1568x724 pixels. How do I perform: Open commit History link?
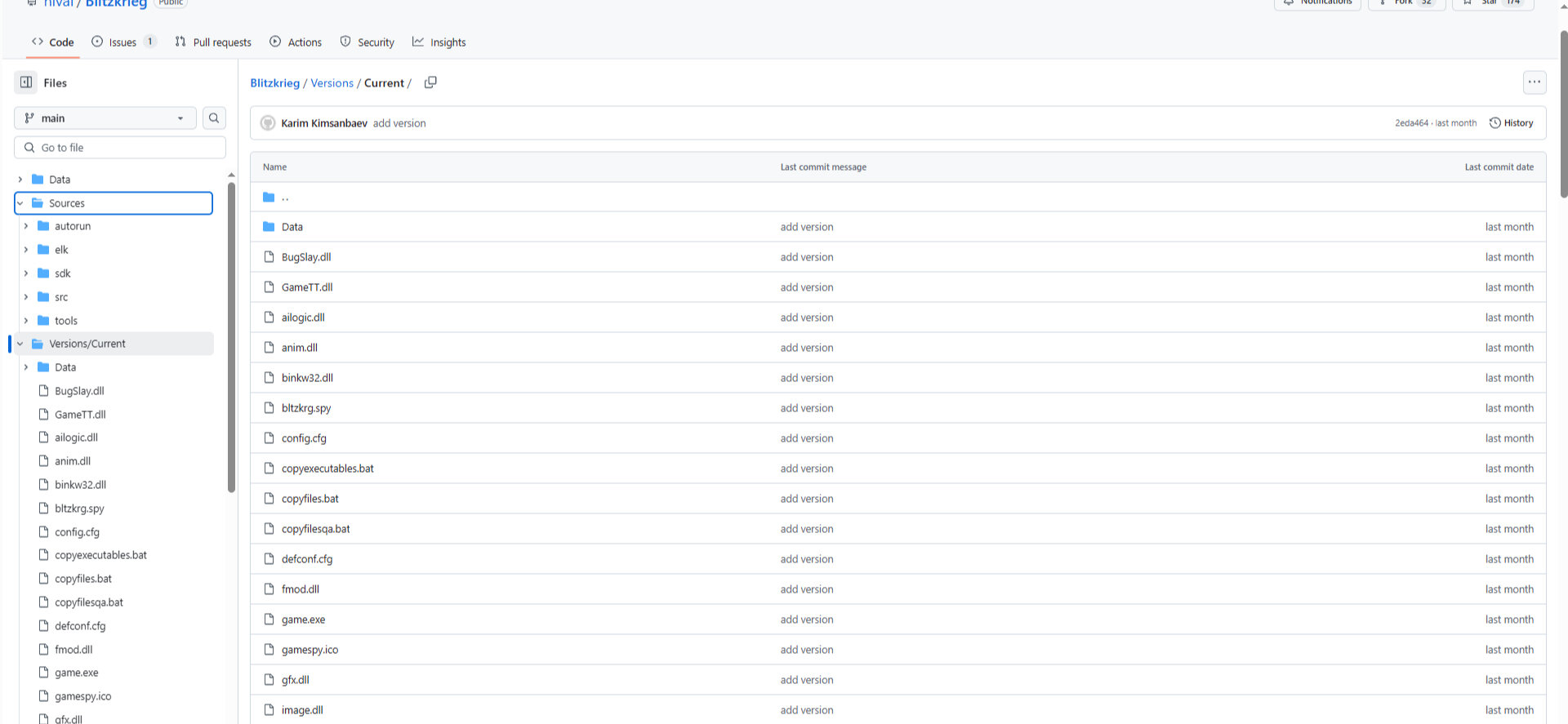click(1512, 123)
